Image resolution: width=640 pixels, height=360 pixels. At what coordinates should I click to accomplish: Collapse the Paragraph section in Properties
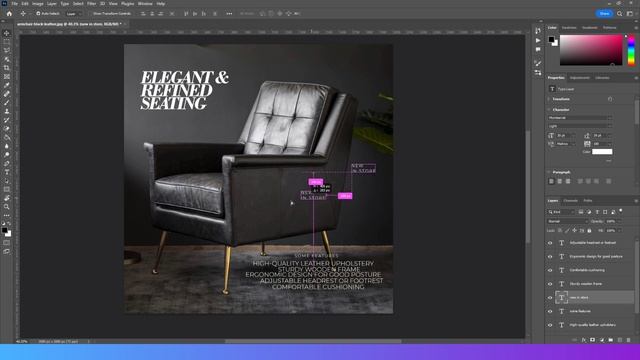tap(549, 172)
